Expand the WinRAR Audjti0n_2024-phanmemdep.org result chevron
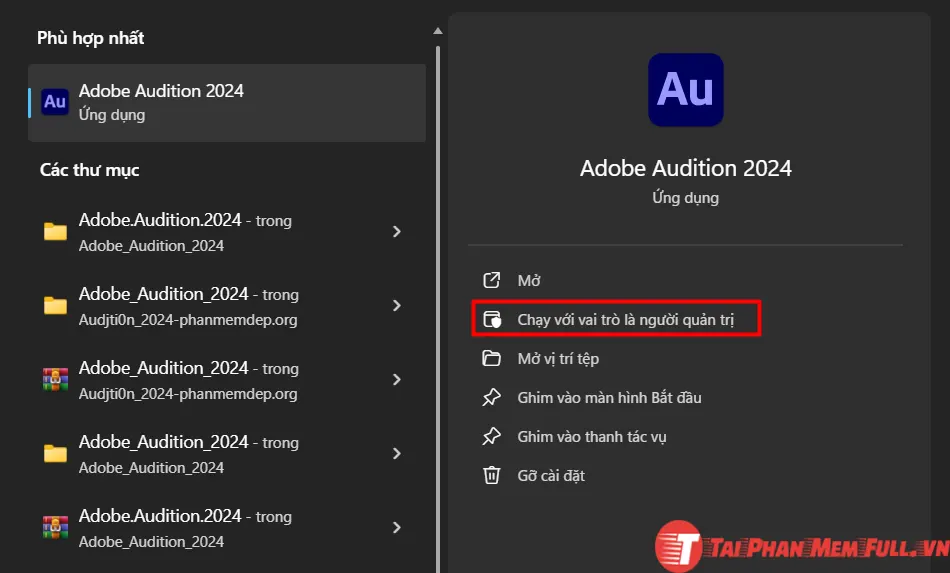Viewport: 950px width, 573px height. (397, 379)
